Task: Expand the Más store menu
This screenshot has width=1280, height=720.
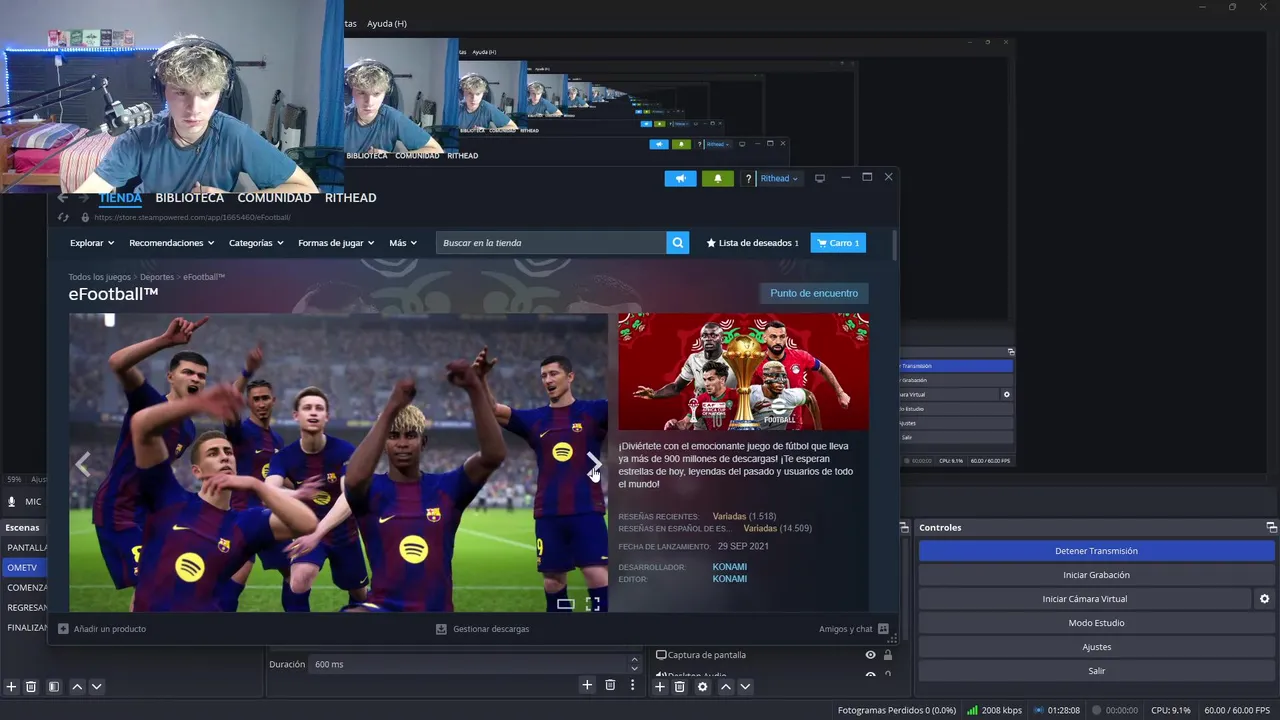Action: click(404, 243)
